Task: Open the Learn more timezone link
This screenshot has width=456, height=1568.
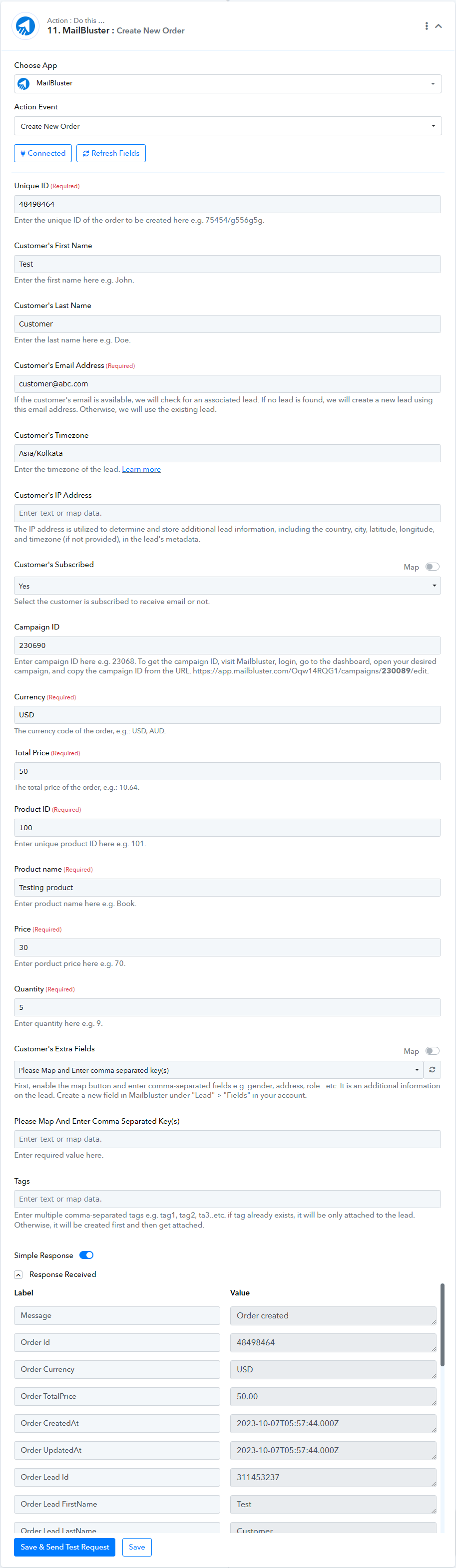Action: [141, 469]
